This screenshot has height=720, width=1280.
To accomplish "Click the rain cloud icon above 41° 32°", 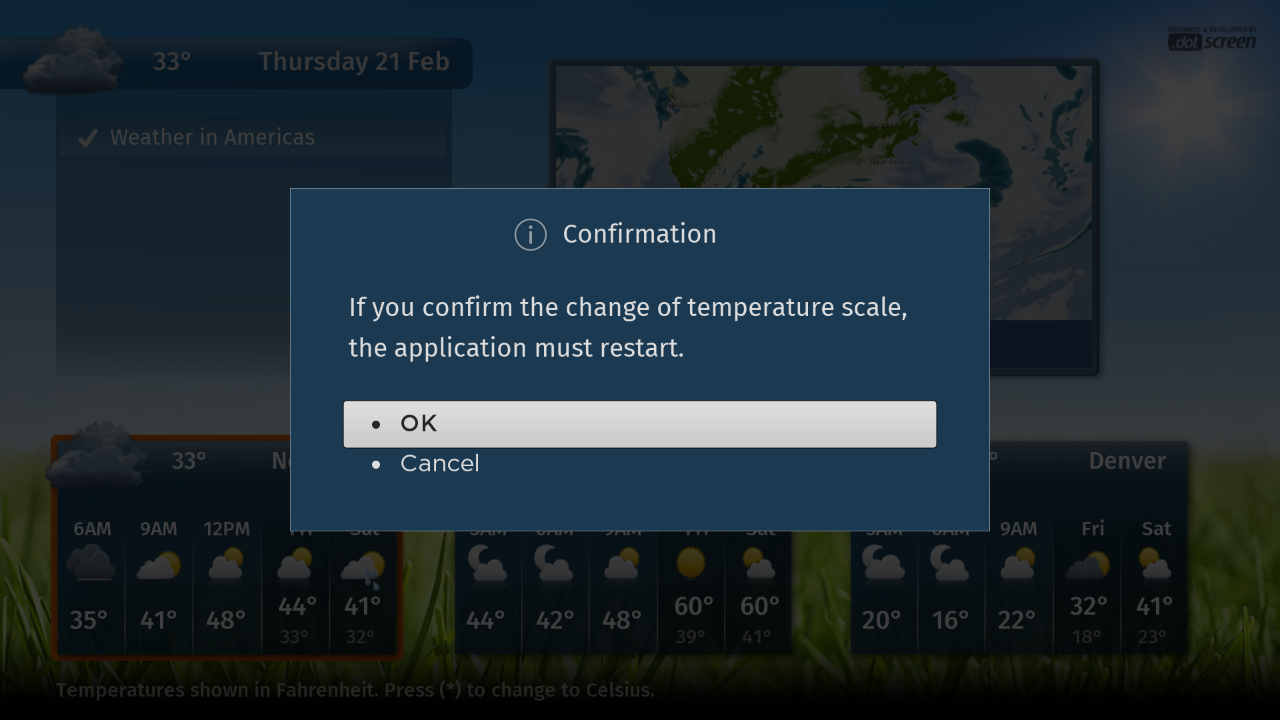I will 362,568.
